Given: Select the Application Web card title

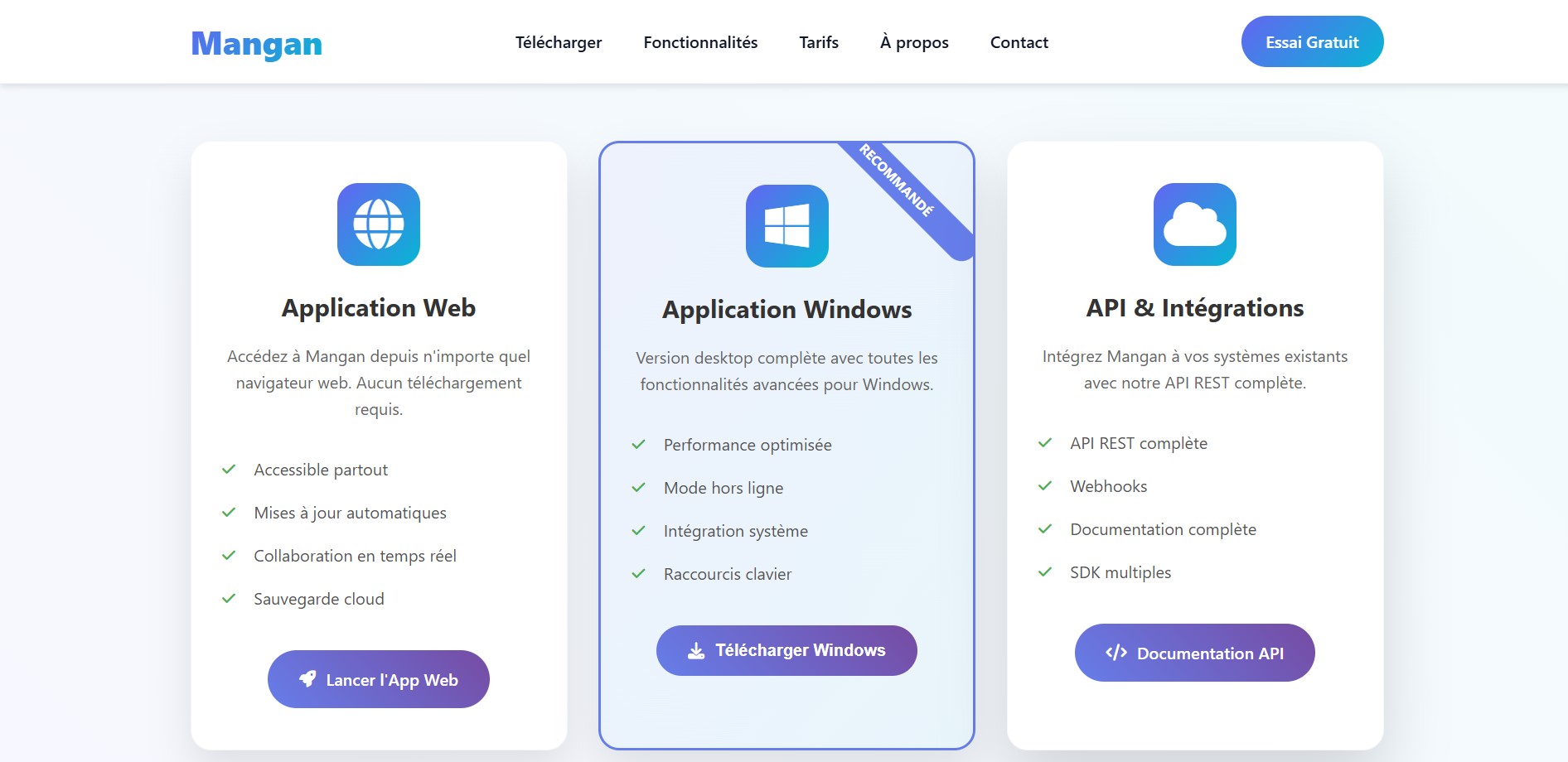Looking at the screenshot, I should point(379,308).
